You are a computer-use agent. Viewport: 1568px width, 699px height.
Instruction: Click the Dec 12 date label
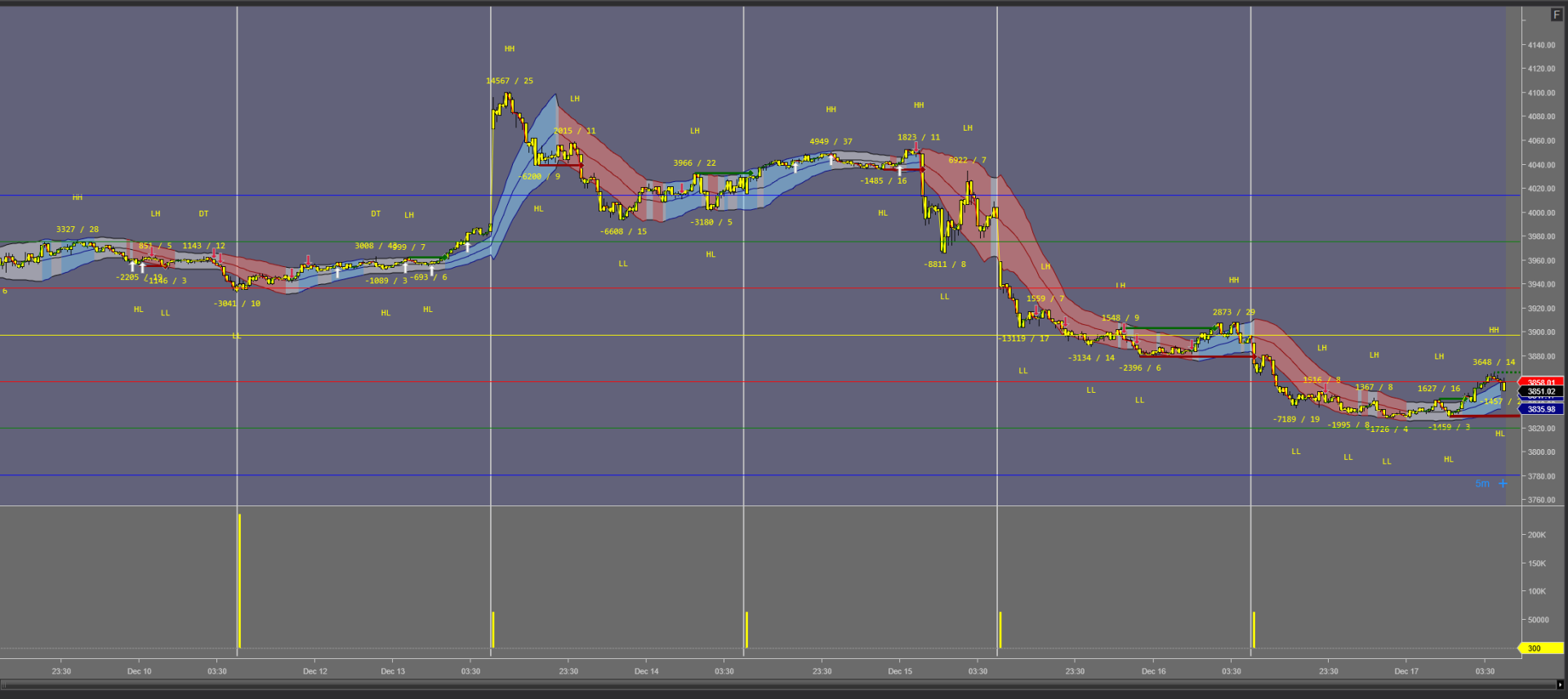click(x=314, y=671)
